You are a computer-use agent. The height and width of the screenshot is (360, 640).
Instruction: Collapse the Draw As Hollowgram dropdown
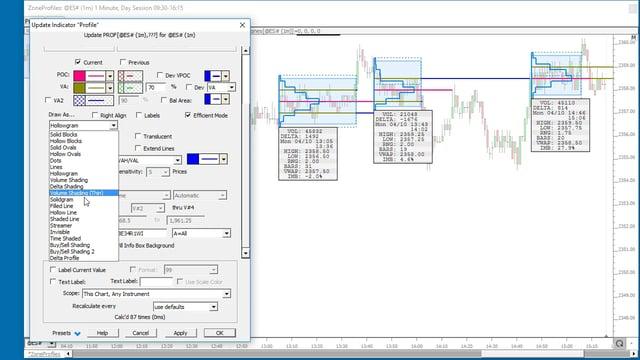[113, 126]
